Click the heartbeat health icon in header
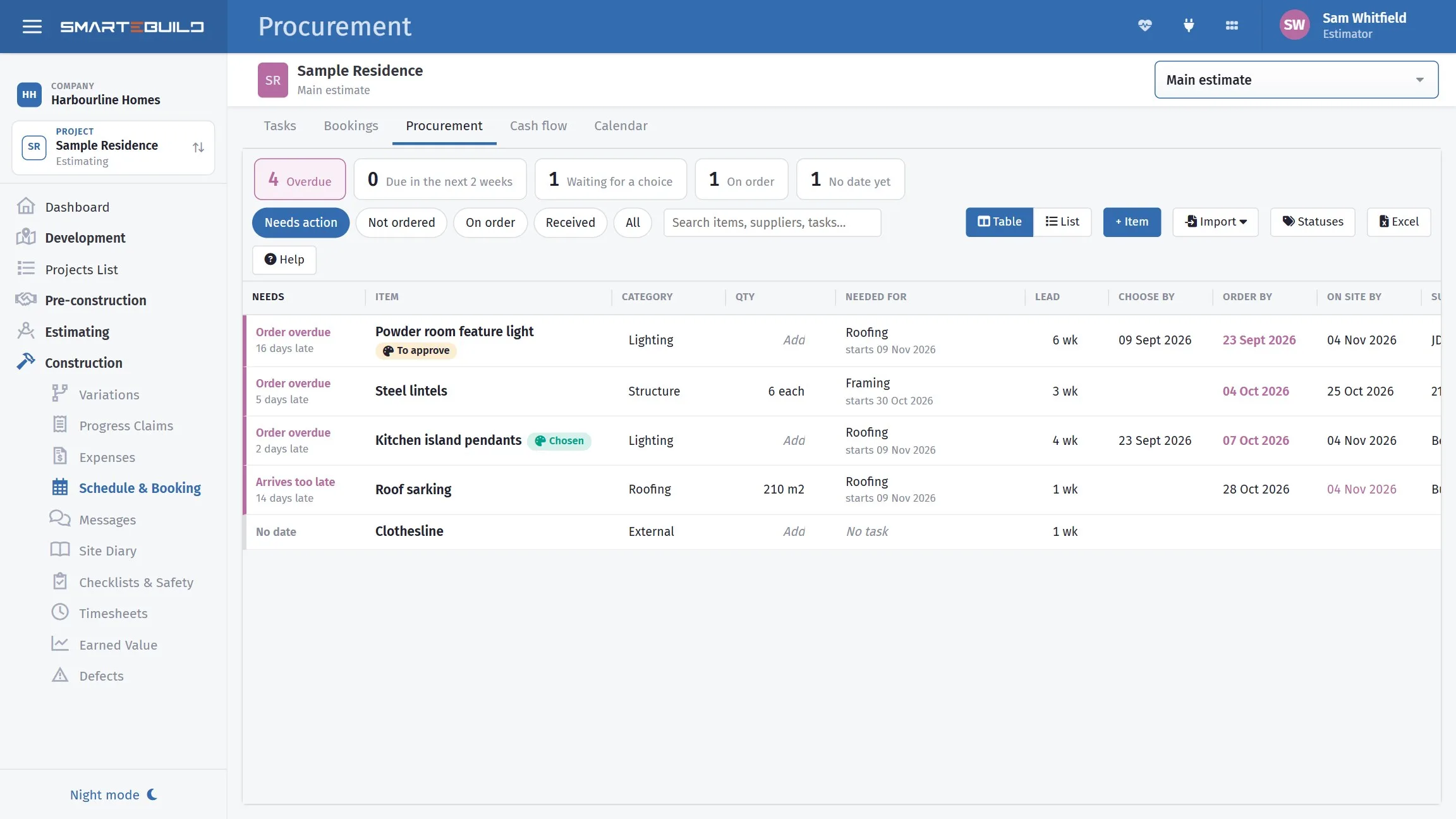The width and height of the screenshot is (1456, 819). 1145,26
